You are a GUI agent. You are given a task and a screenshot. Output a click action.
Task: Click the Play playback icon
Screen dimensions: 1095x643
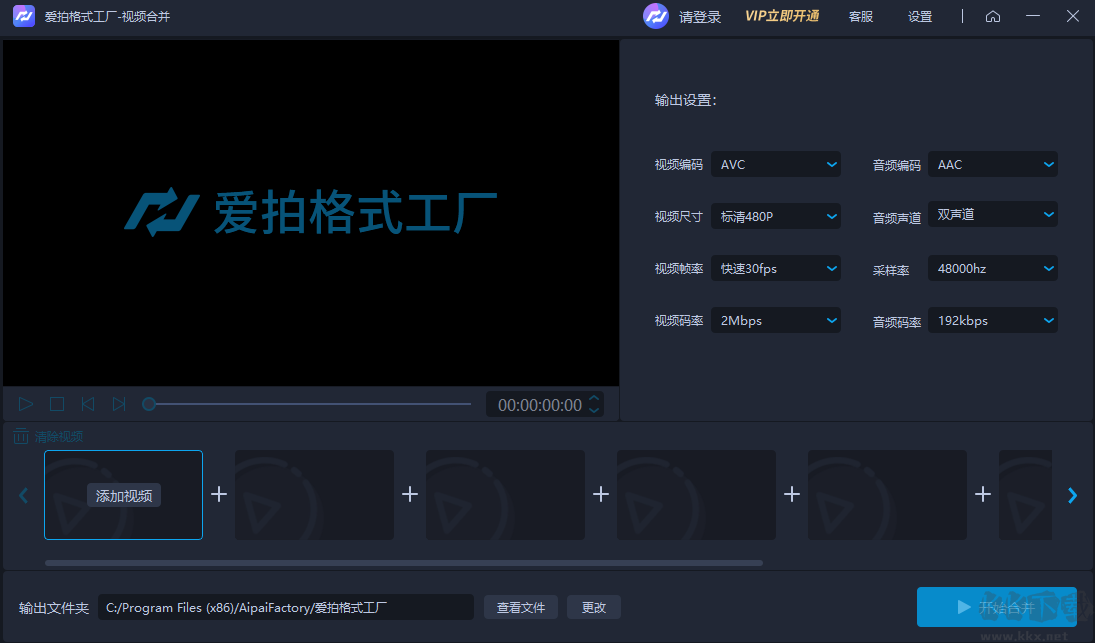coord(25,403)
